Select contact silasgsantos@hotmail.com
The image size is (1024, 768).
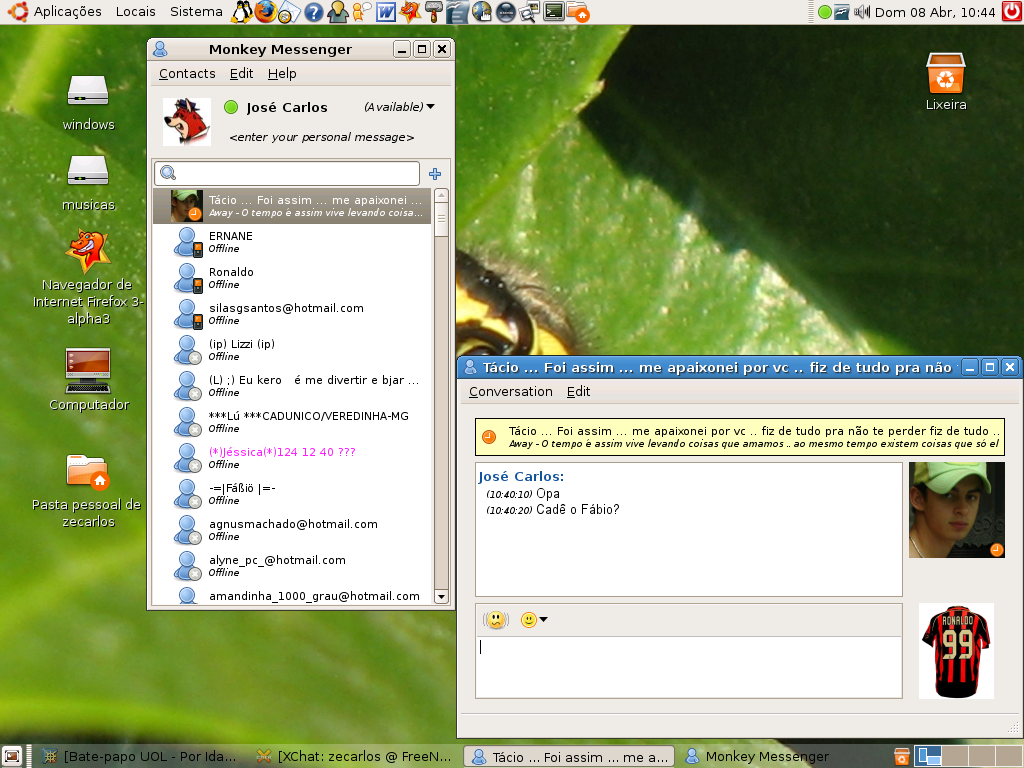292,313
